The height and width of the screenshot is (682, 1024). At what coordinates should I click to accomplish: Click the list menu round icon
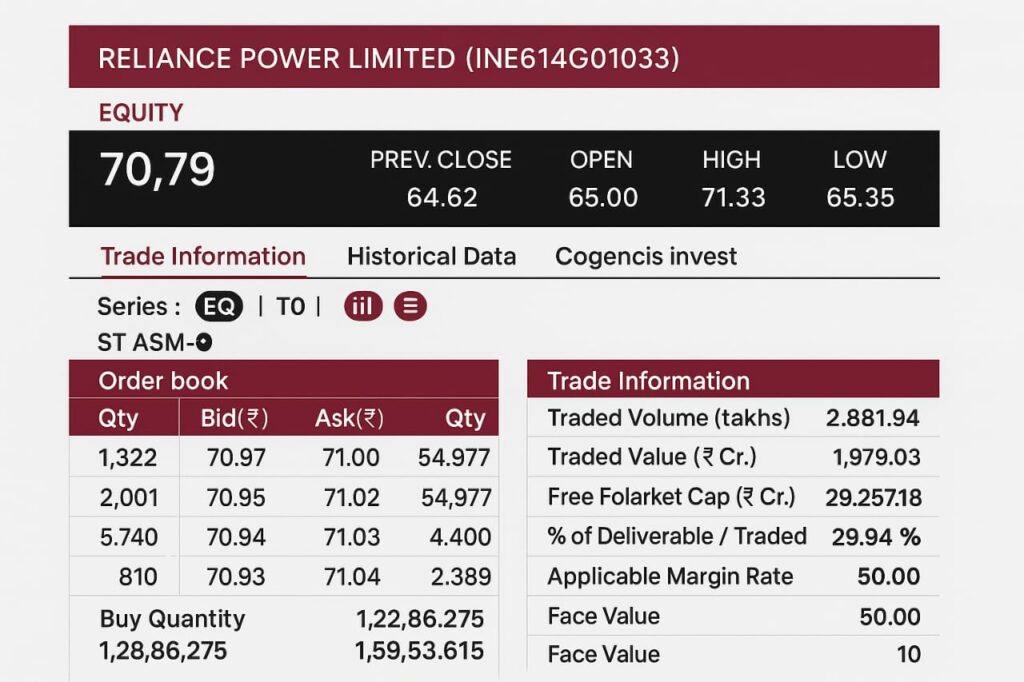point(410,306)
